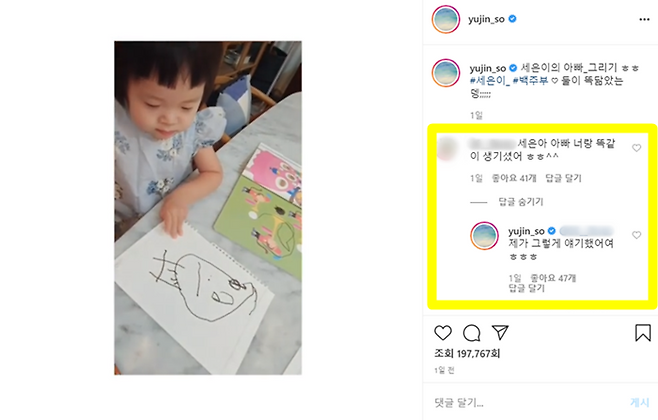Reply to first comment 답글 달기
Image resolution: width=658 pixels, height=420 pixels.
point(563,178)
